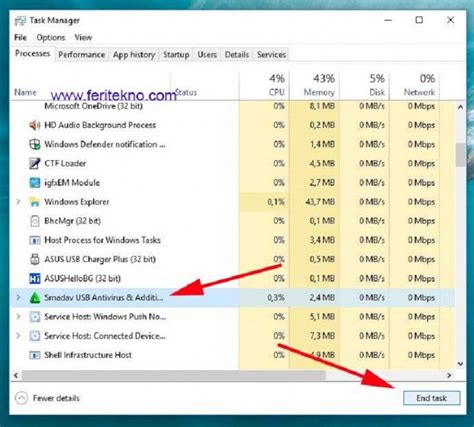Switch to the Users tab
The height and width of the screenshot is (427, 474).
(207, 55)
